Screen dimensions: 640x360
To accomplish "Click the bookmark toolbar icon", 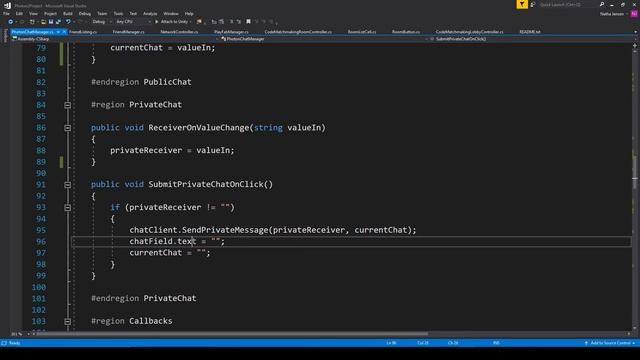I will click(248, 22).
